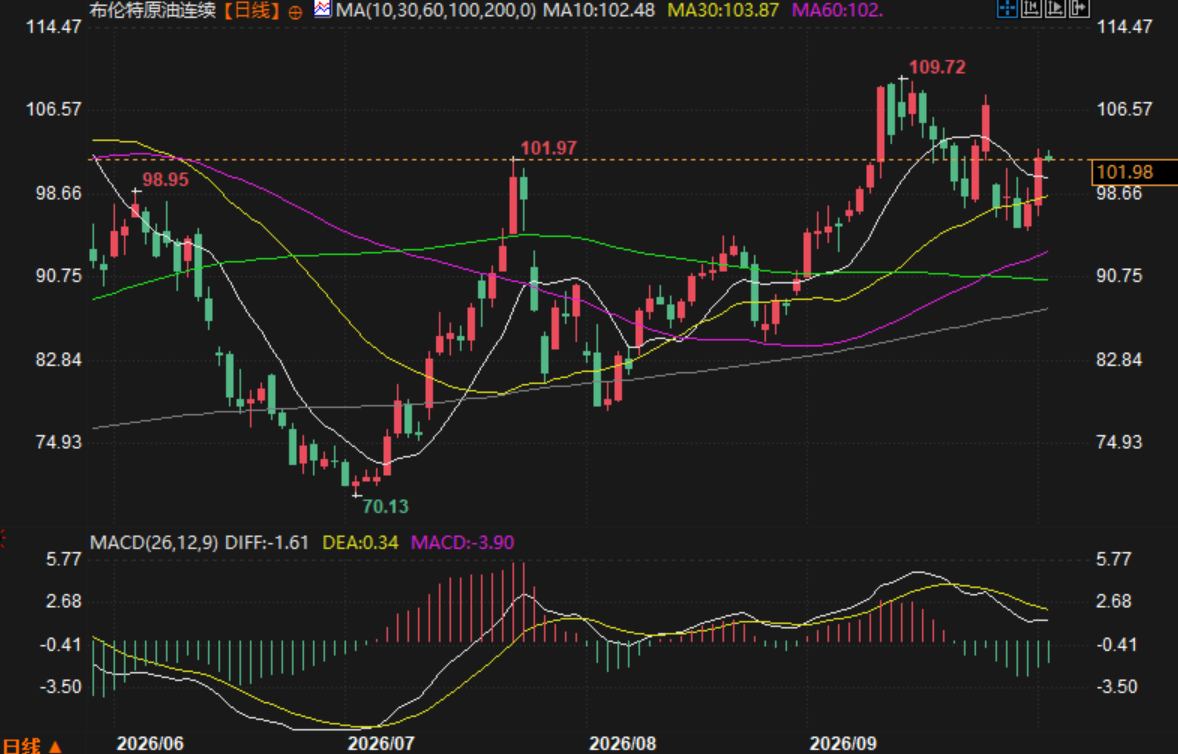1178x754 pixels.
Task: Click the 70.13 low price label
Action: (385, 506)
